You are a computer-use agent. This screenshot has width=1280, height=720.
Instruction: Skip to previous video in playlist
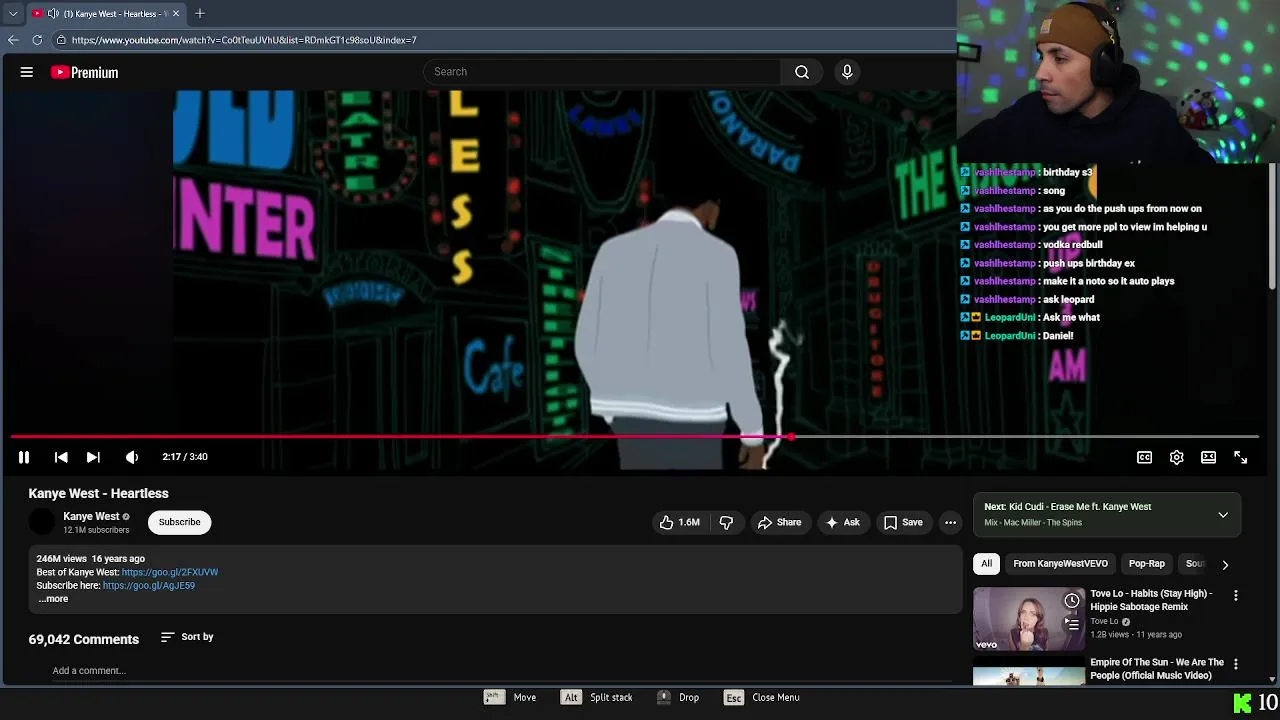(x=61, y=457)
